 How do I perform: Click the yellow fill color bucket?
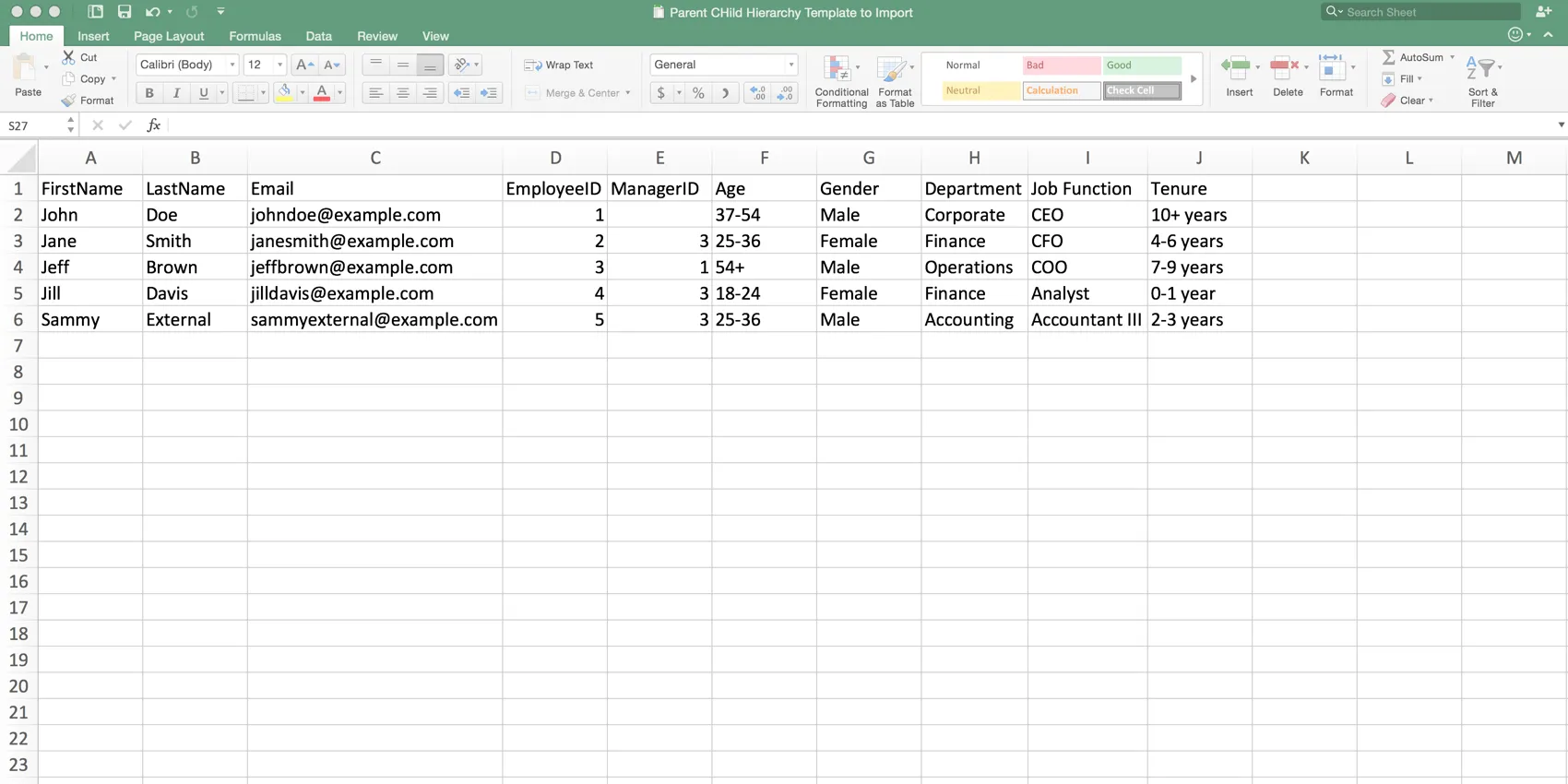pyautogui.click(x=285, y=93)
